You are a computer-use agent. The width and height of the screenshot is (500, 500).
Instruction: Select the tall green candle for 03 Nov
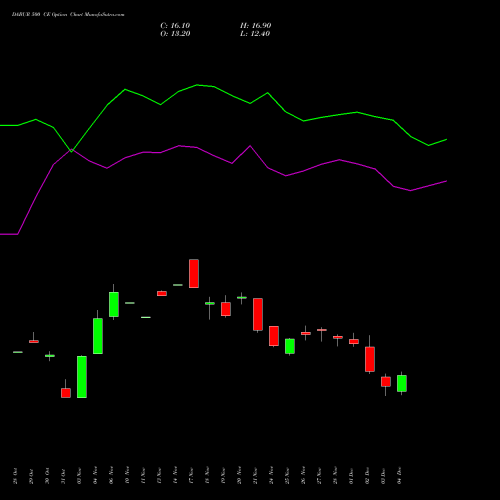click(82, 377)
